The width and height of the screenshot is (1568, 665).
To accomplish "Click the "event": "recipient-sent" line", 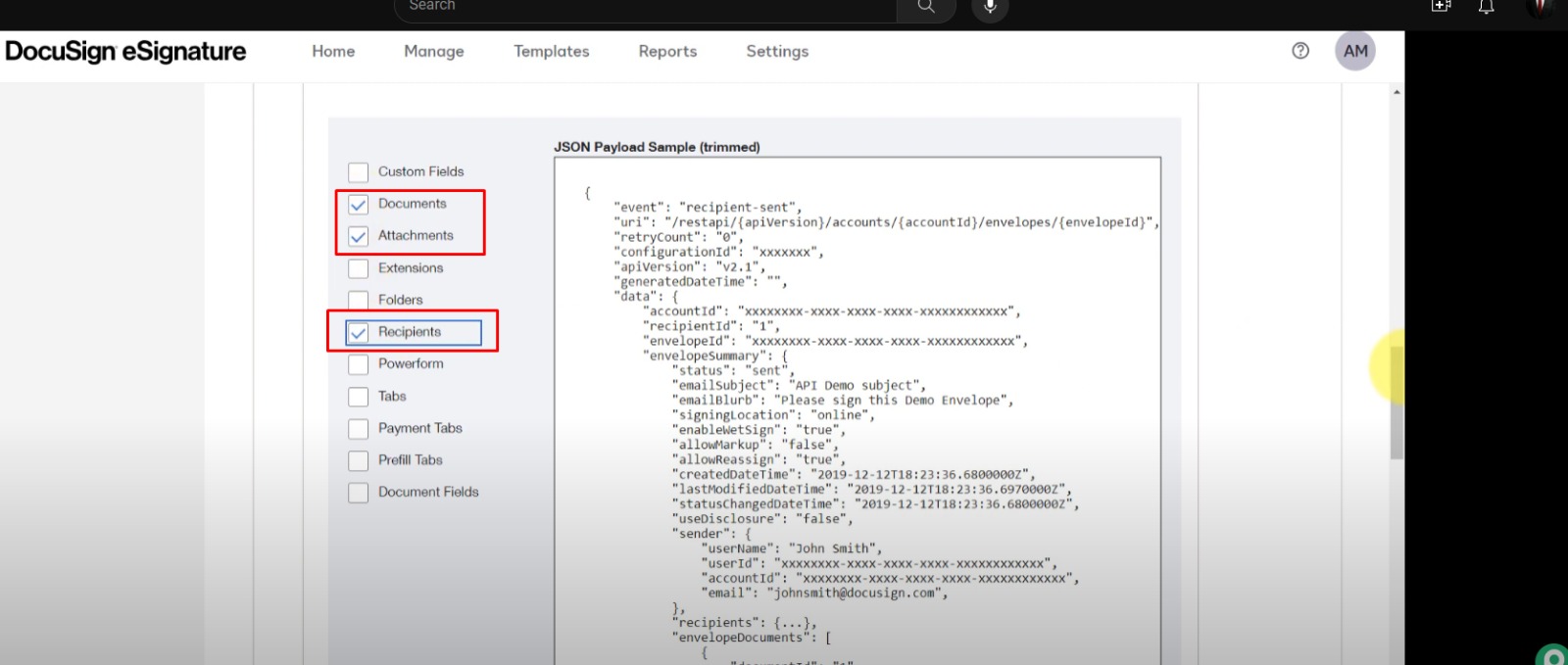I will 708,208.
